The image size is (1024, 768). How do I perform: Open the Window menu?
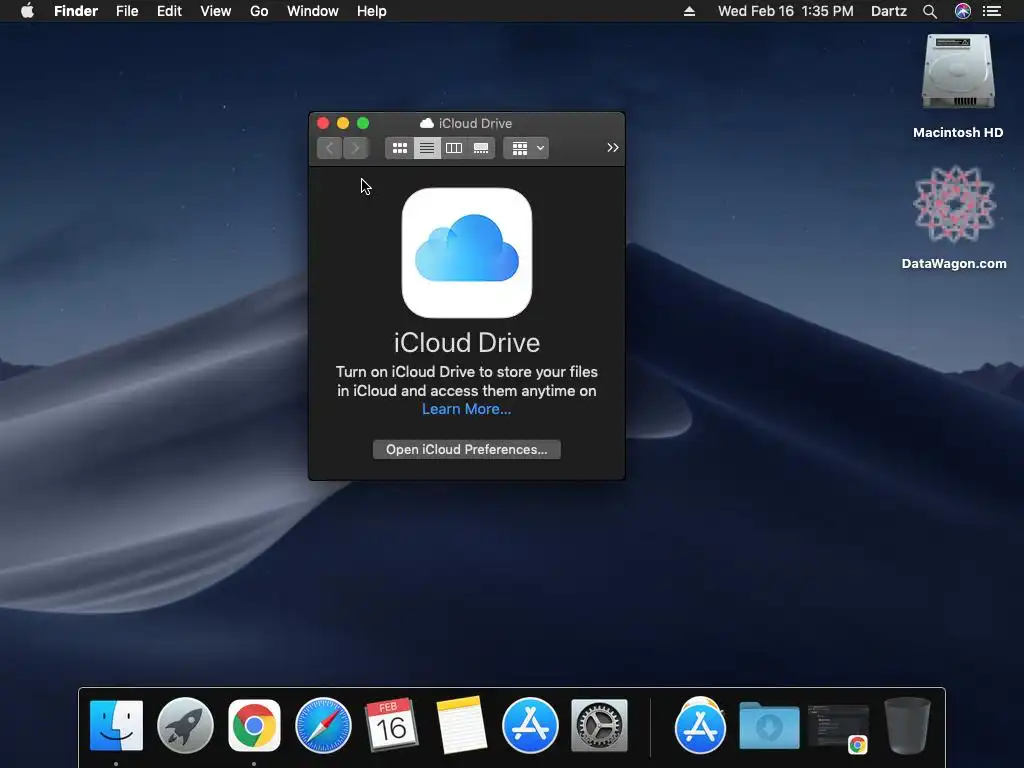click(313, 11)
